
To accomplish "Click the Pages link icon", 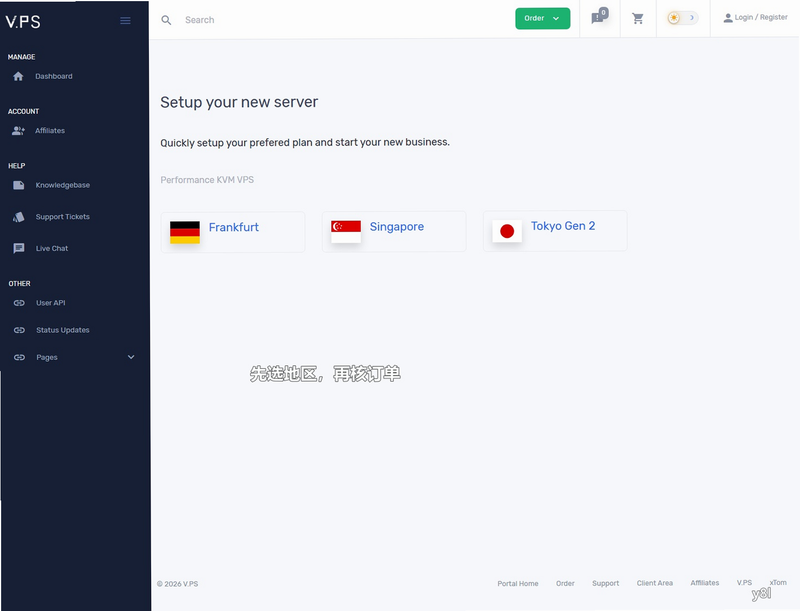I will click(19, 358).
